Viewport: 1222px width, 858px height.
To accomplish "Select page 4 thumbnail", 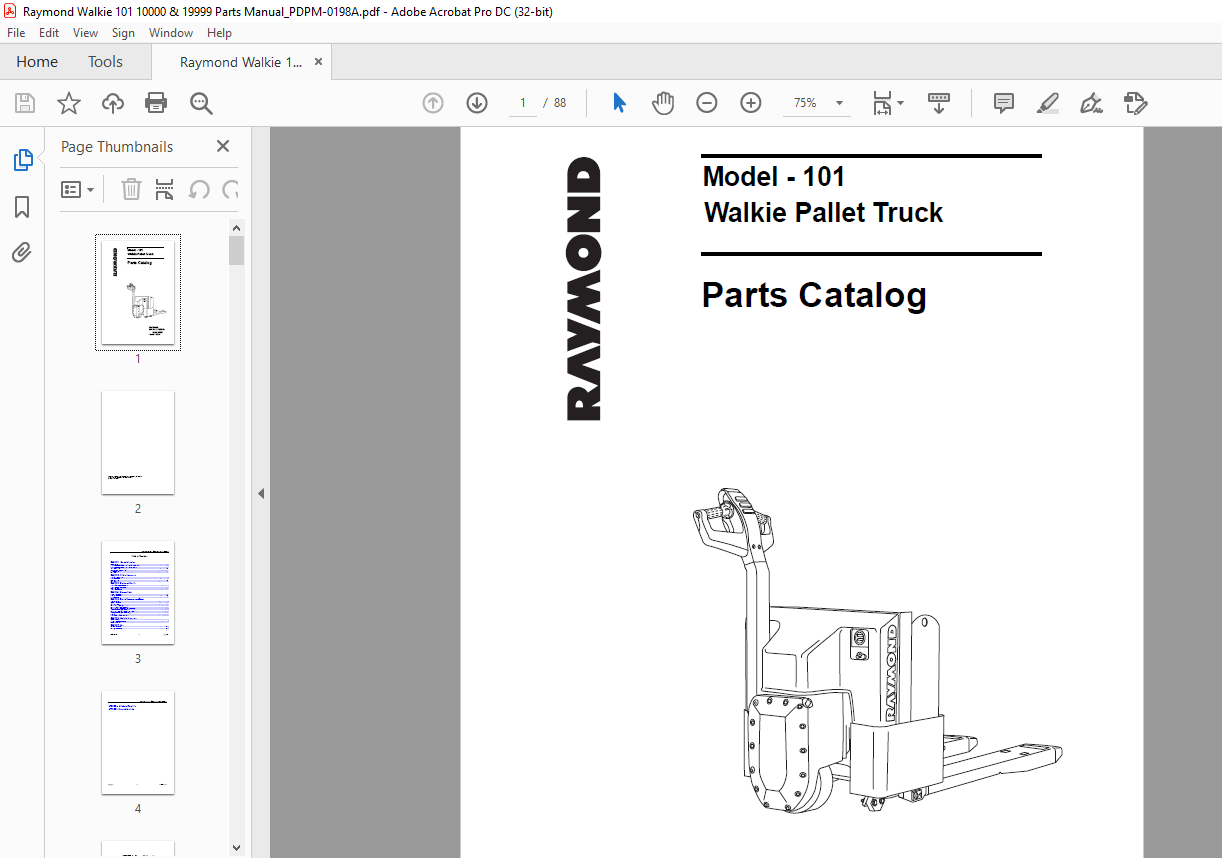I will click(138, 743).
